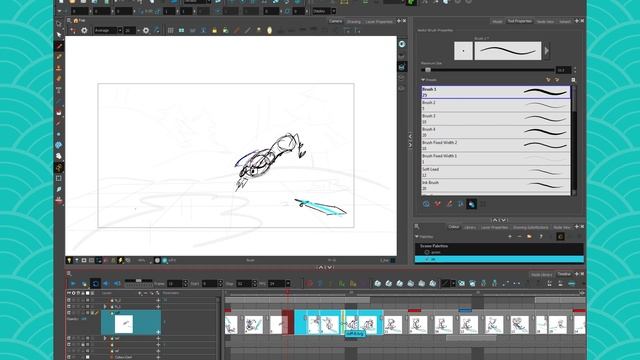Viewport: 640px width, 360px height.
Task: Click the minus icon to remove a palette
Action: (x=519, y=236)
